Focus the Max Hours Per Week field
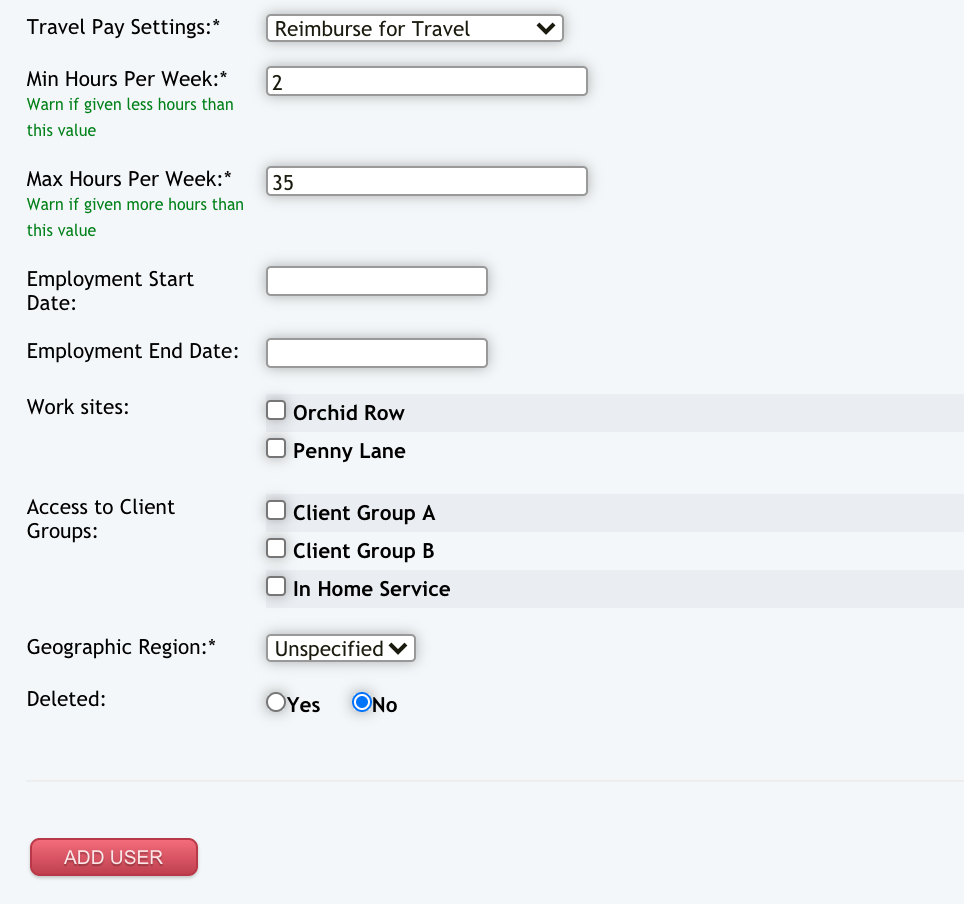964x904 pixels. [x=426, y=182]
